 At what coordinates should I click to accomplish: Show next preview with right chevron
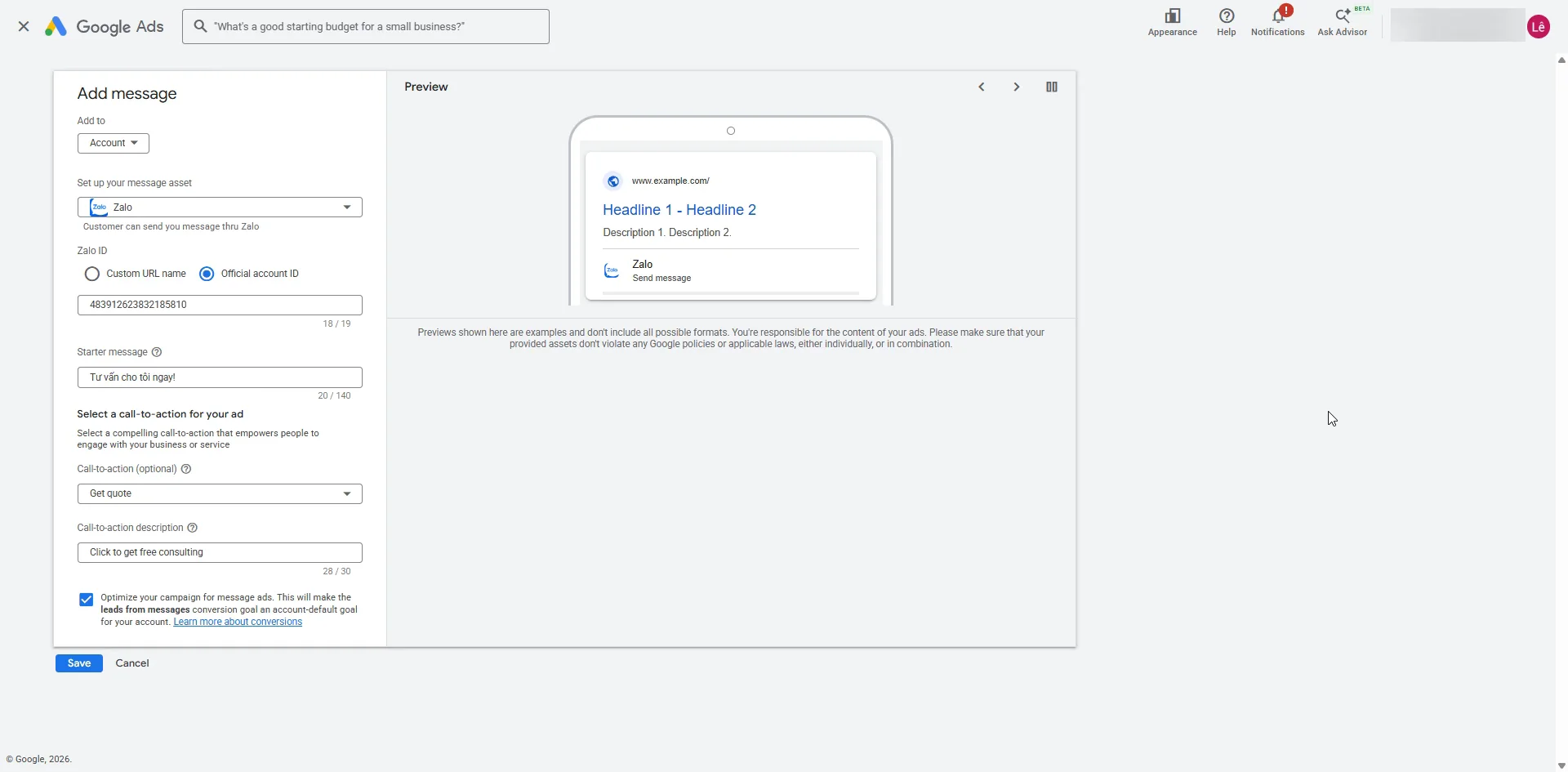point(1017,87)
